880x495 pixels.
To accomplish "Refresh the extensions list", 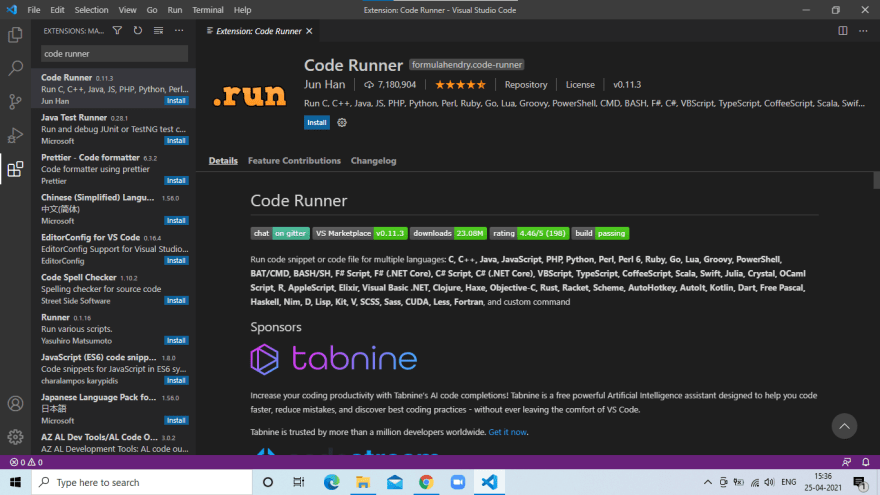I will click(x=138, y=31).
